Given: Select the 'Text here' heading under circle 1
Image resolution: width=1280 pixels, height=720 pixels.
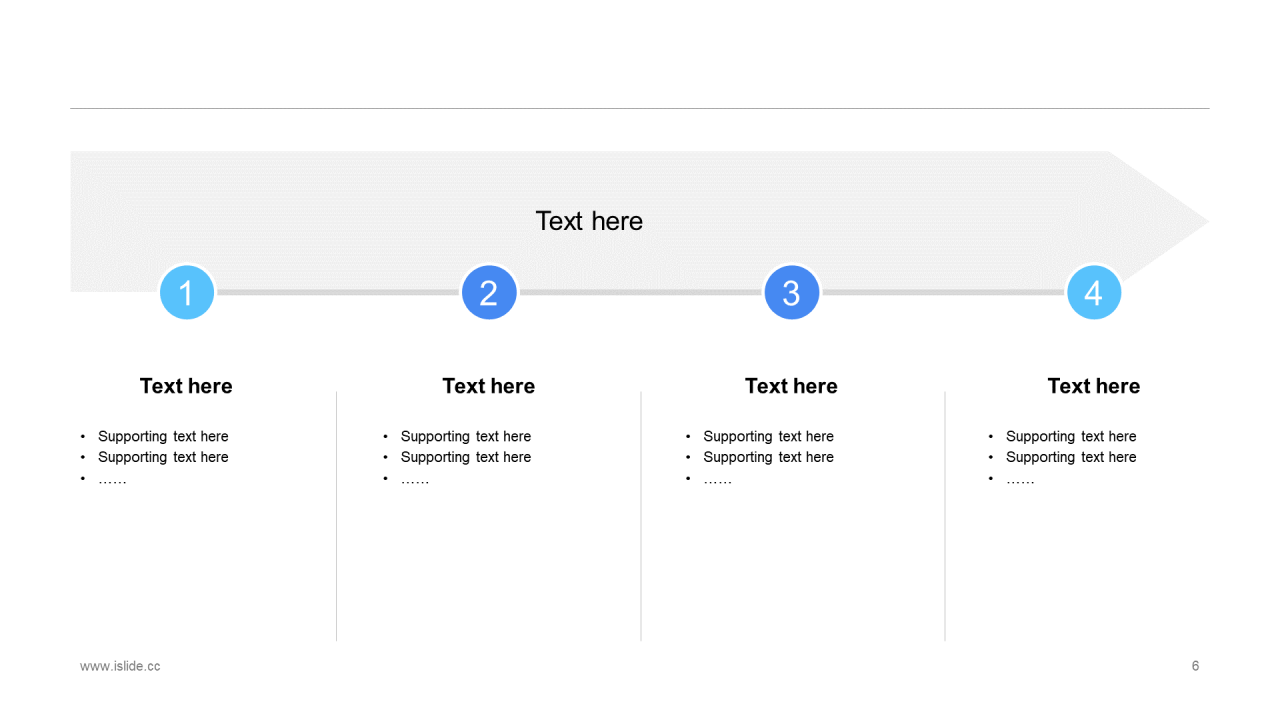Looking at the screenshot, I should point(186,386).
